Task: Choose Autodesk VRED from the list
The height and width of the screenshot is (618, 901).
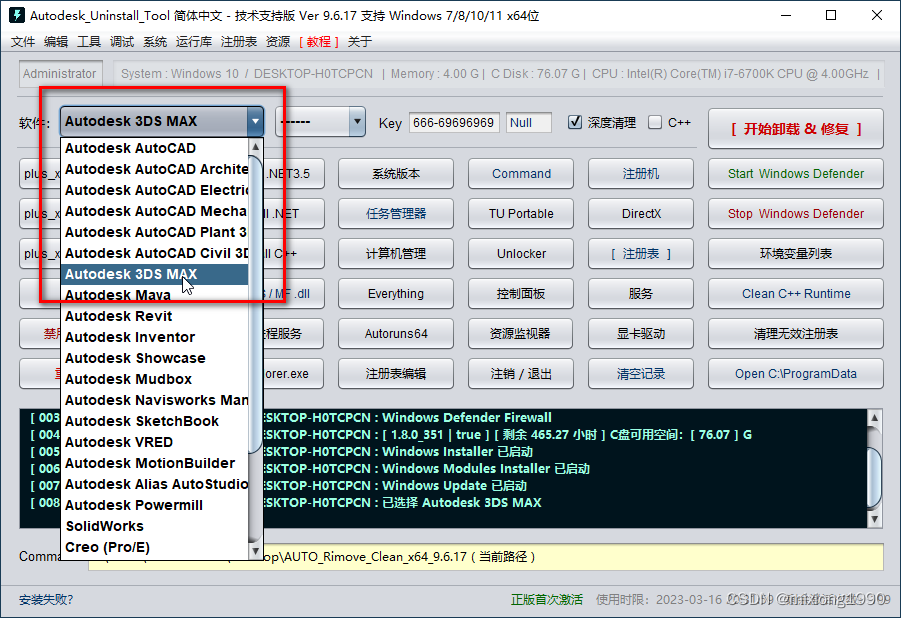Action: coord(155,442)
